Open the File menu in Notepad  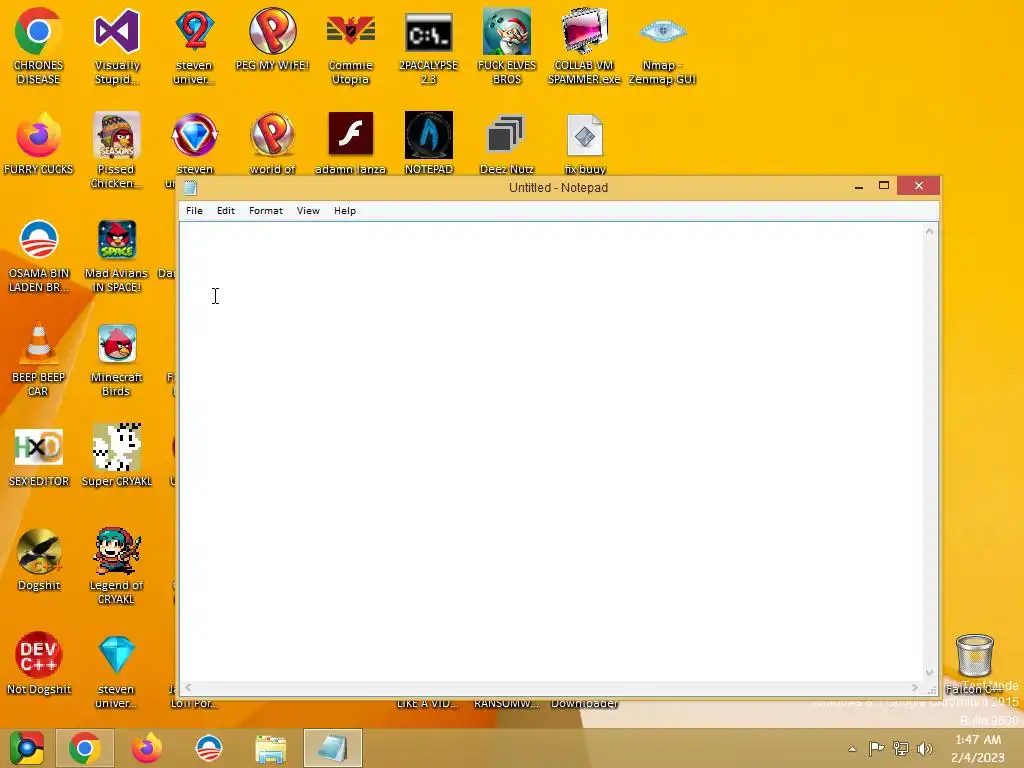[194, 211]
